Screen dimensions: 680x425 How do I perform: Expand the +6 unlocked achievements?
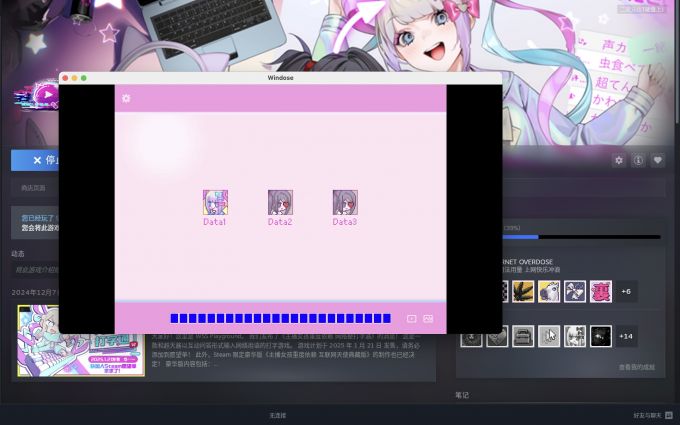pyautogui.click(x=626, y=291)
